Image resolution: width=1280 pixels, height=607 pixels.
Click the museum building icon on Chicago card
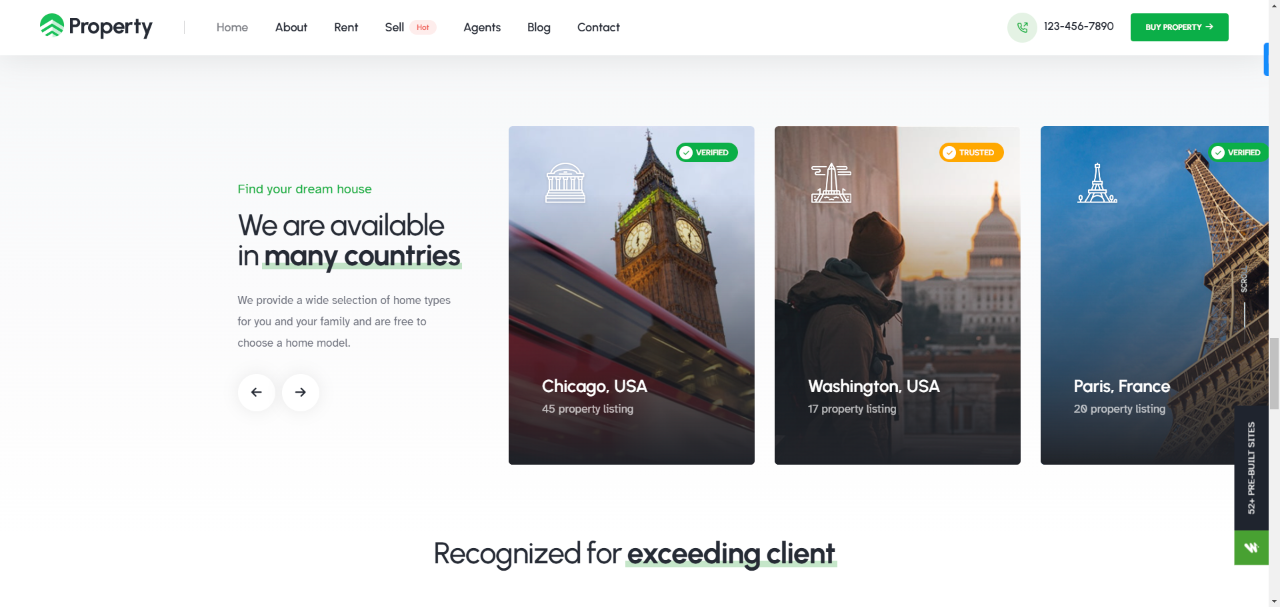click(x=565, y=183)
